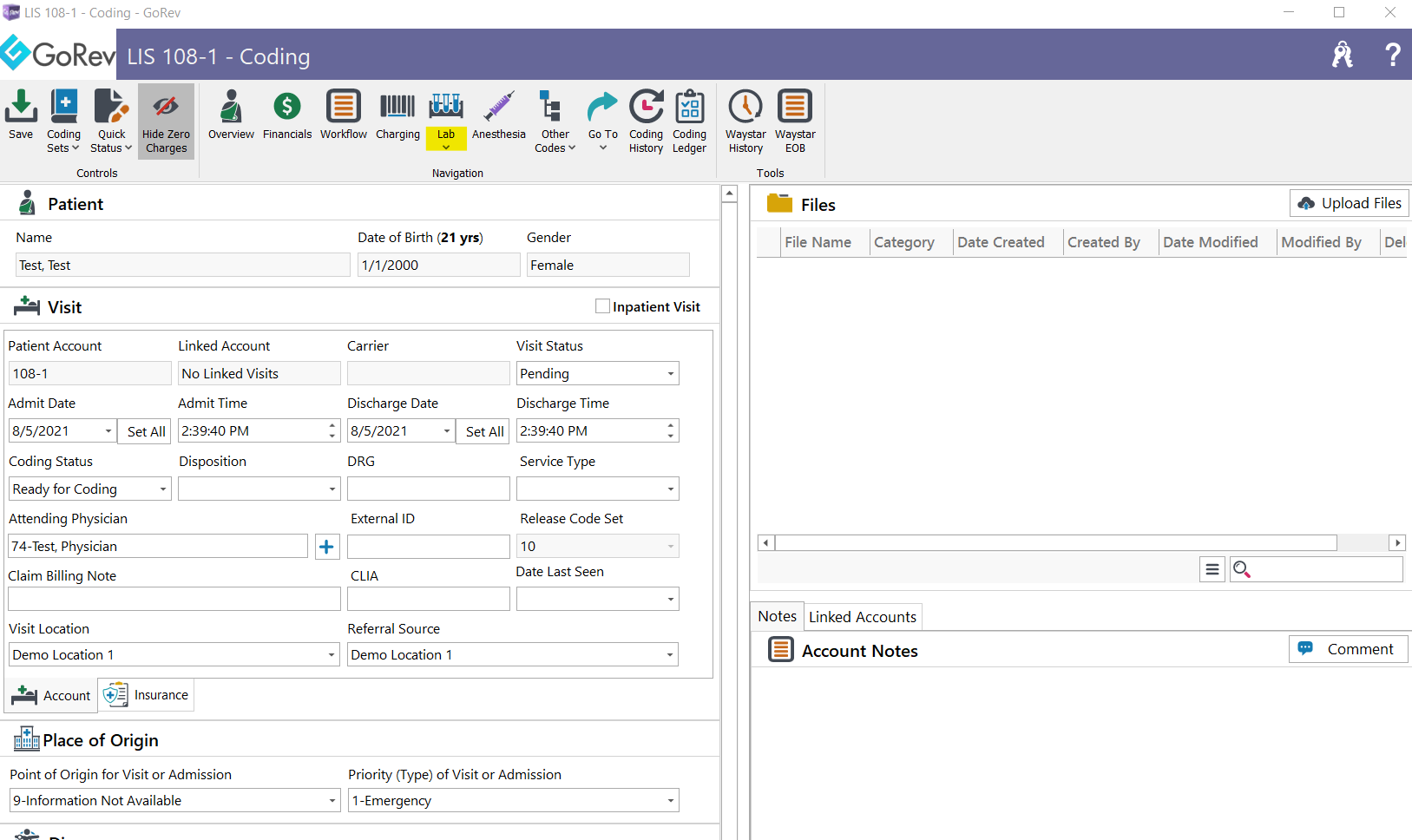The image size is (1412, 840).
Task: Click the Files list menu icon
Action: coord(1212,569)
